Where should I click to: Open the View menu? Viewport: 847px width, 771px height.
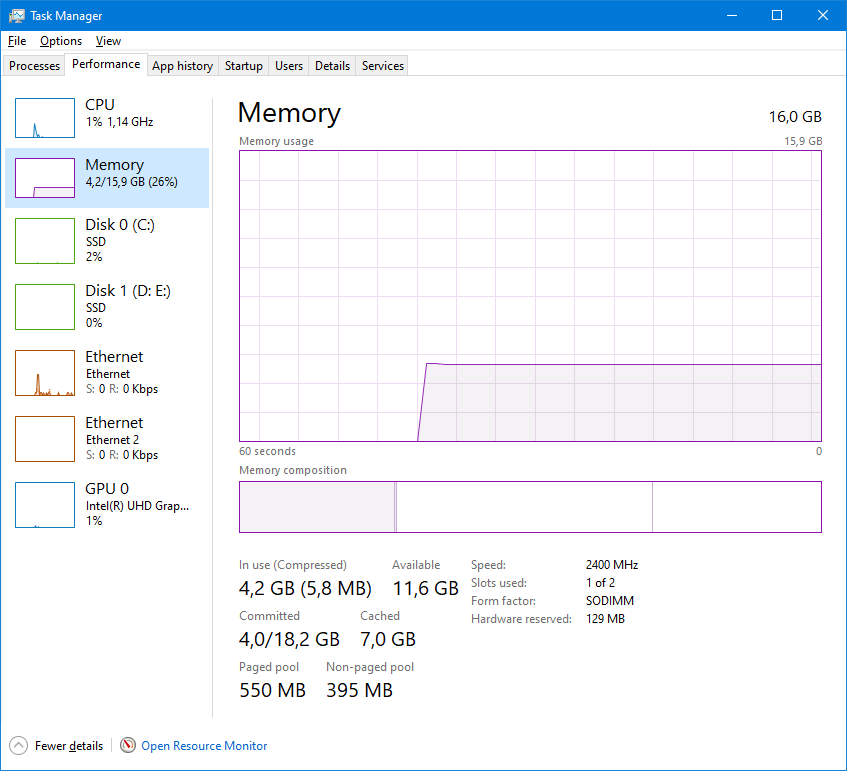(x=108, y=41)
